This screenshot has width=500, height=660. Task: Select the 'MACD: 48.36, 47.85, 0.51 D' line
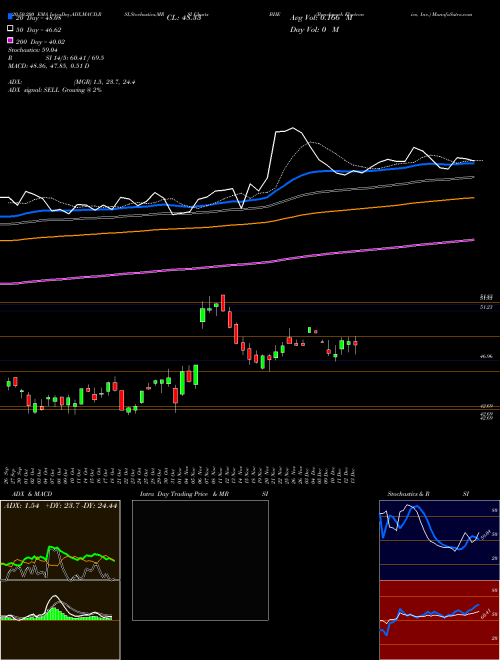48,66
